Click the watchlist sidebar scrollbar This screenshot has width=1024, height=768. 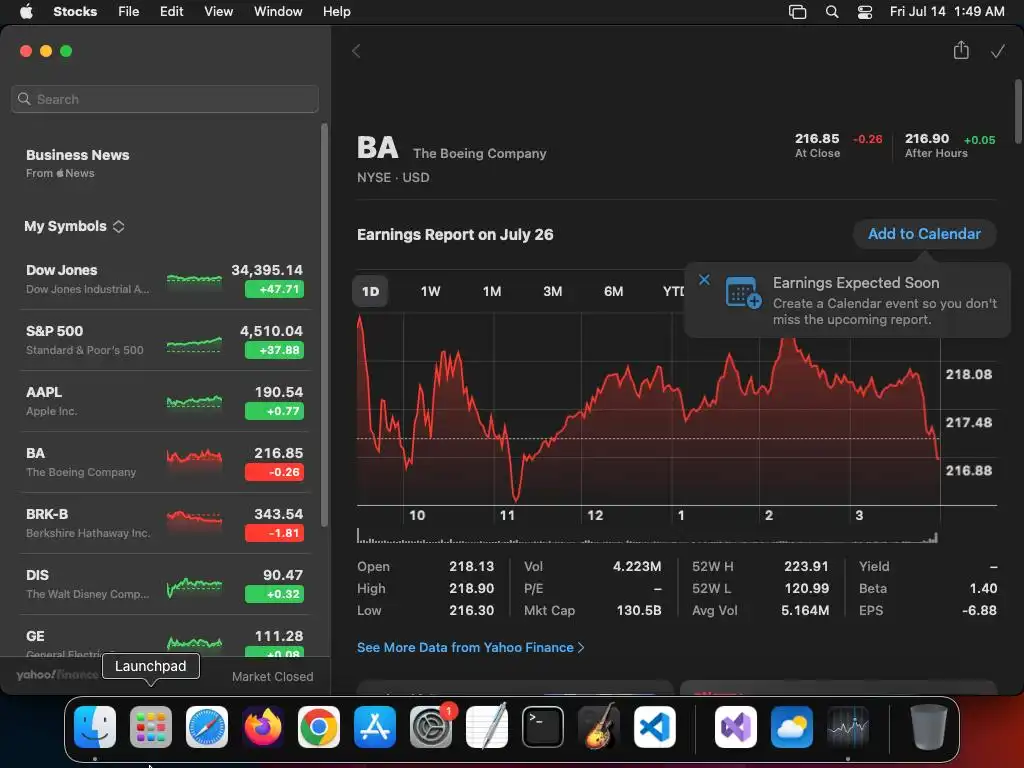click(324, 325)
